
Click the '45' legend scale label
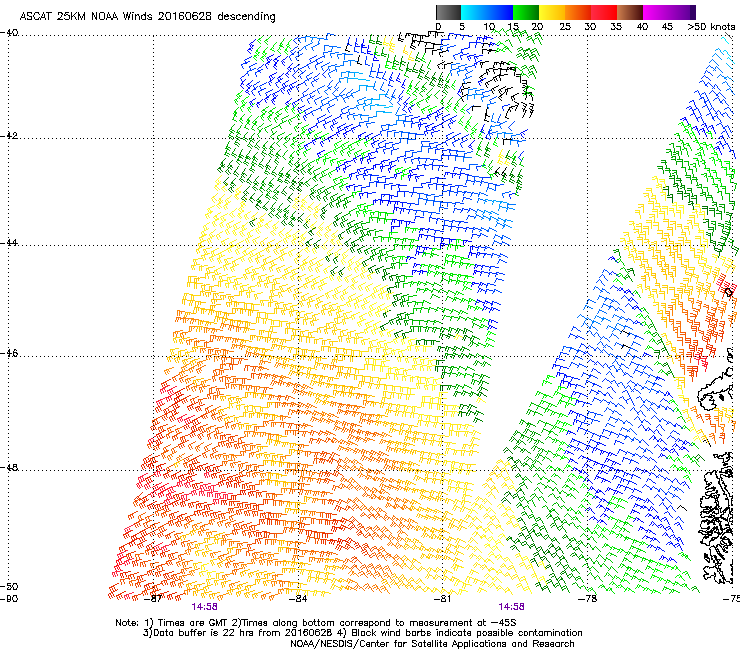click(667, 27)
